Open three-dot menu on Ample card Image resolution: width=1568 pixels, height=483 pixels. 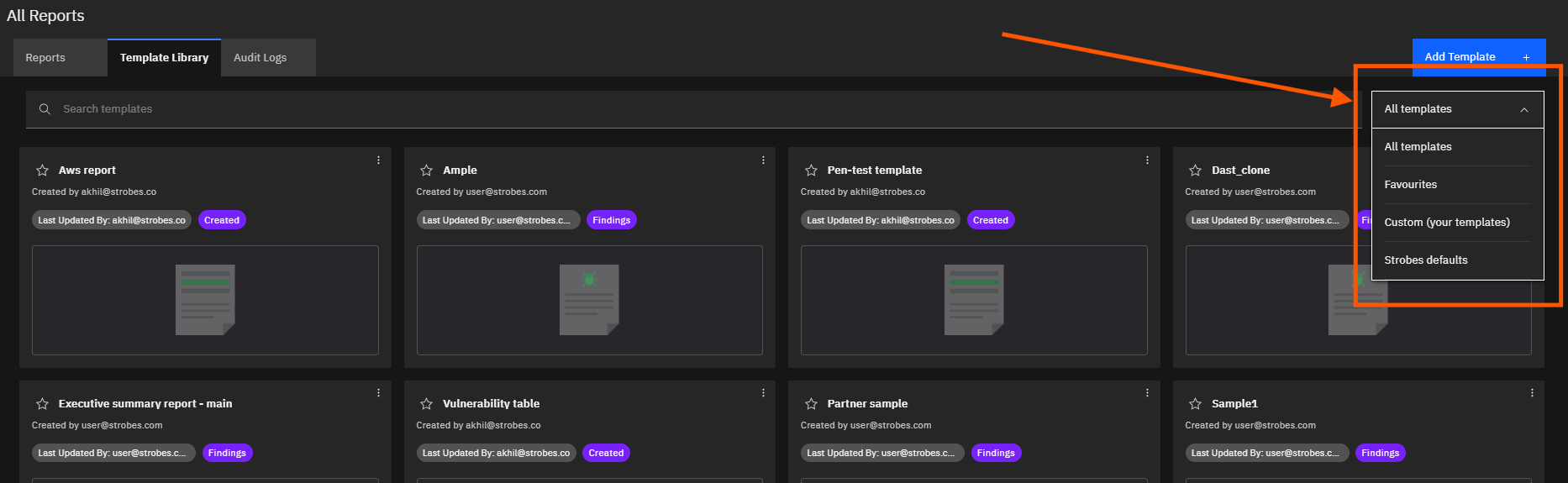(763, 160)
